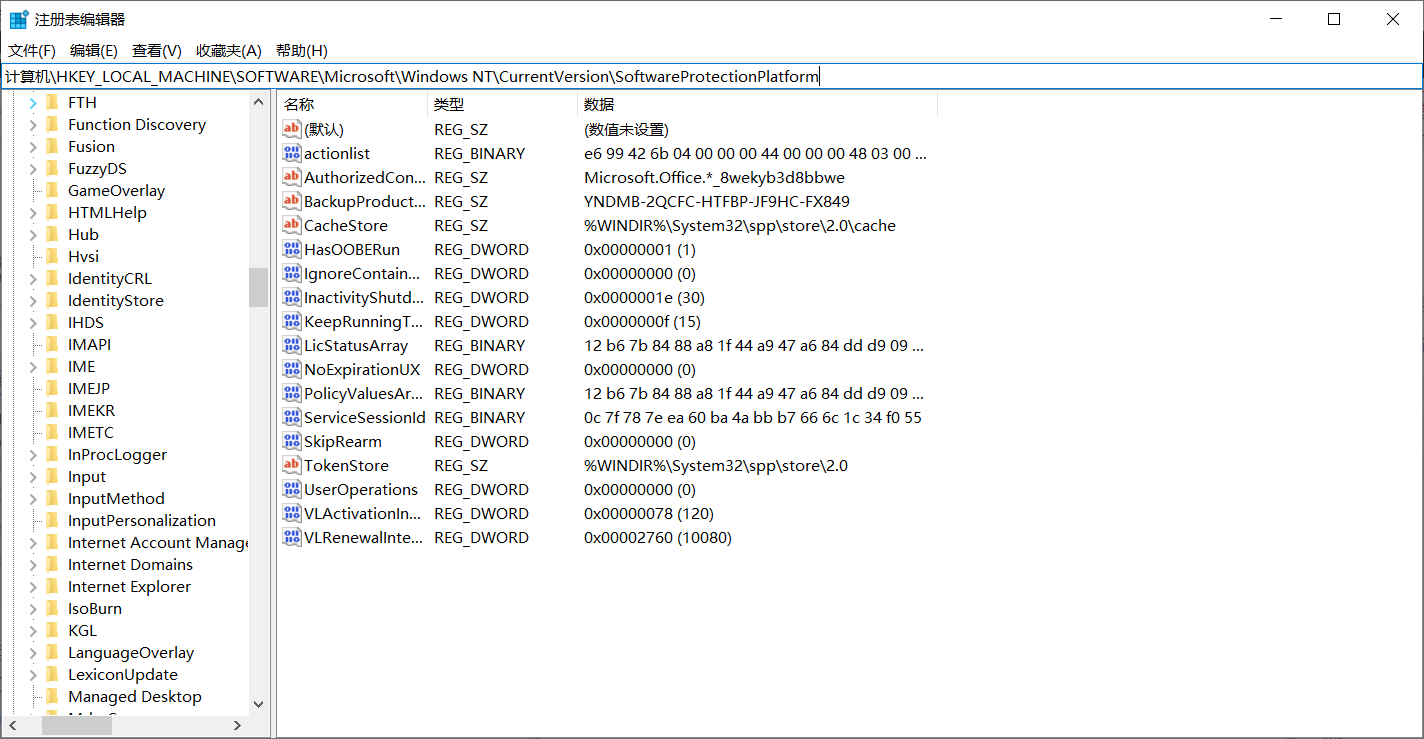Click the tree pane scroll-up arrow

pyautogui.click(x=258, y=101)
